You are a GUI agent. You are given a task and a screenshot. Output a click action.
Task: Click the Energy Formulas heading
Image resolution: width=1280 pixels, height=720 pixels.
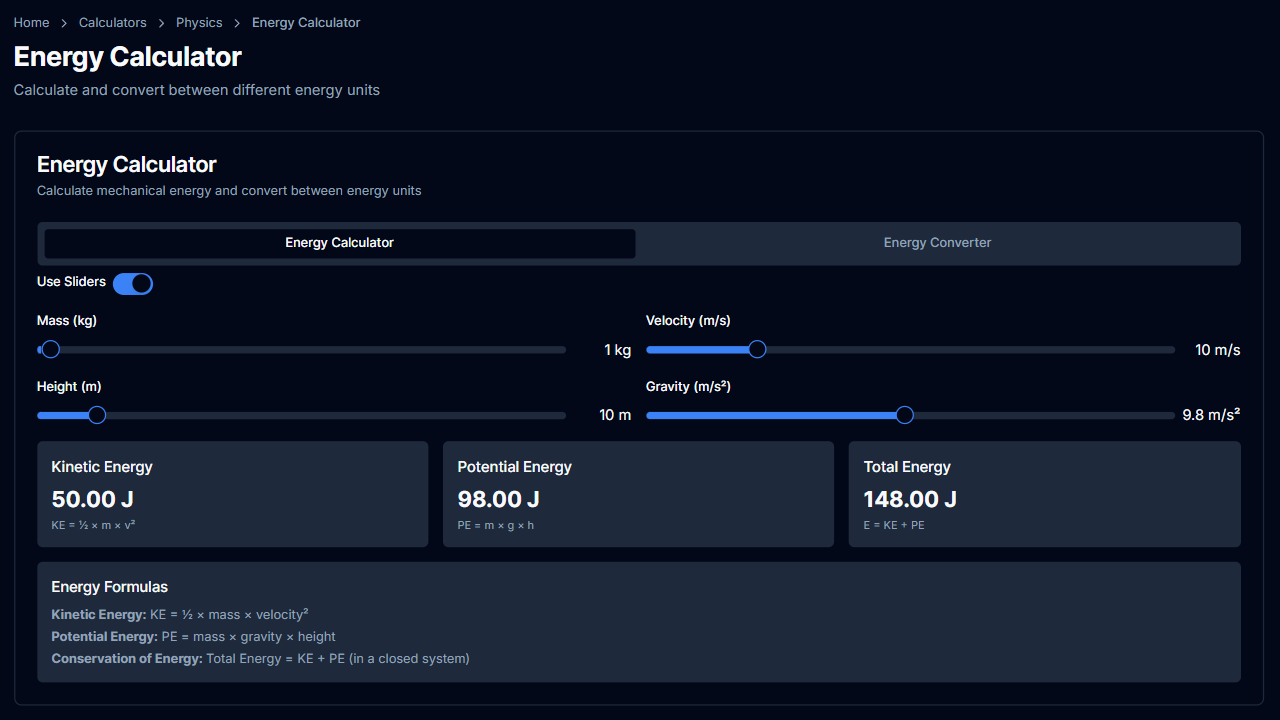[110, 587]
